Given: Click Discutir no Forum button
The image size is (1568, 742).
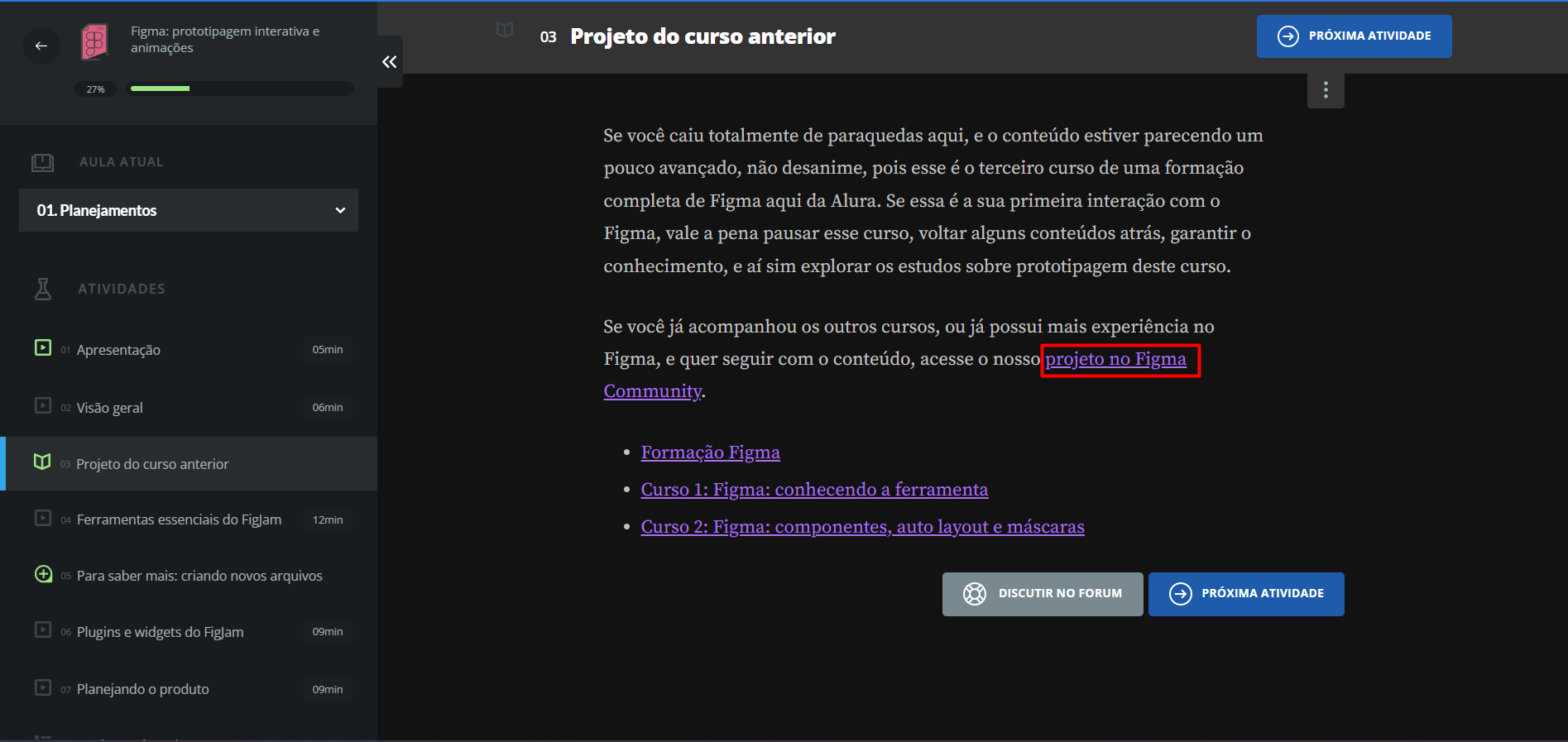Looking at the screenshot, I should pos(1043,594).
